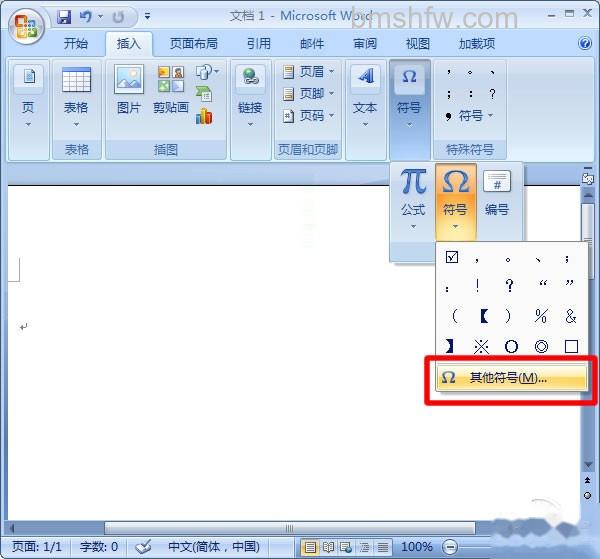Click the Shapes icon in 插图 group
The width and height of the screenshot is (600, 559).
click(203, 72)
